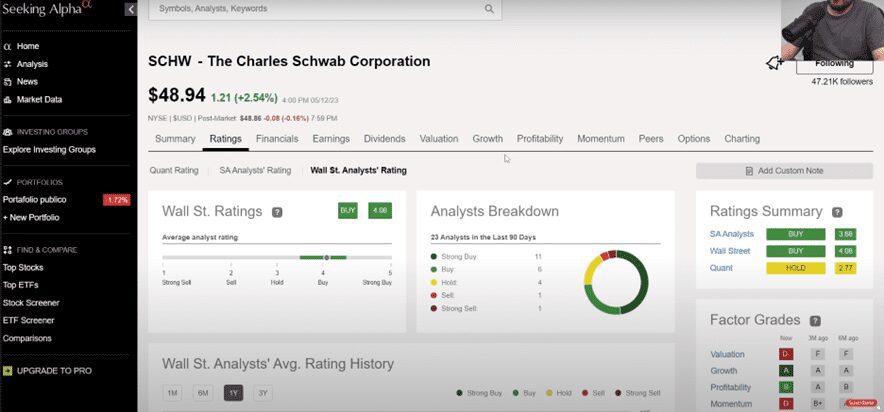Switch to the Quant Rating sub-tab
This screenshot has width=884, height=412.
174,170
